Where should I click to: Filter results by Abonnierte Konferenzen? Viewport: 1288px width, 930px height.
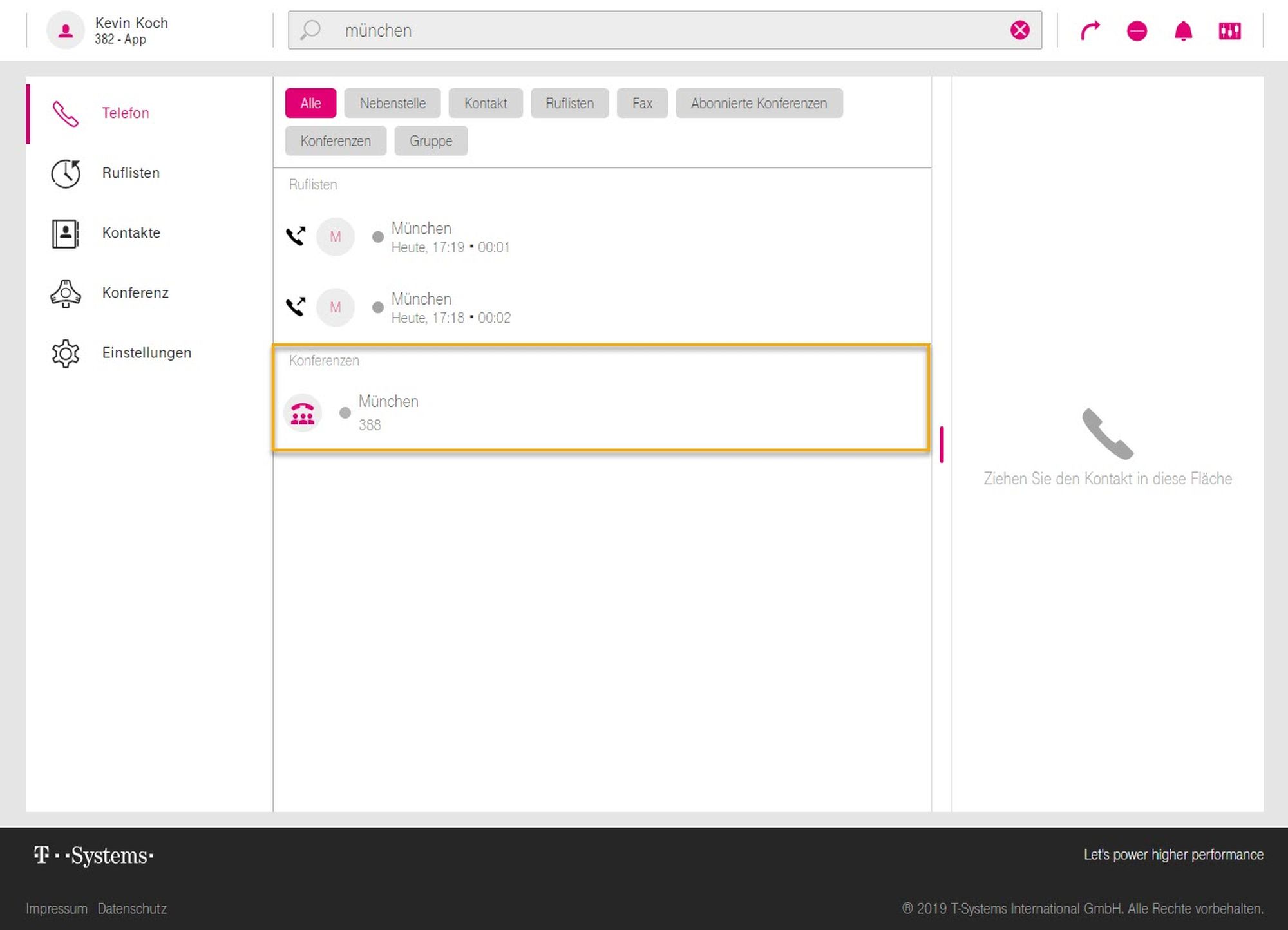pos(759,103)
